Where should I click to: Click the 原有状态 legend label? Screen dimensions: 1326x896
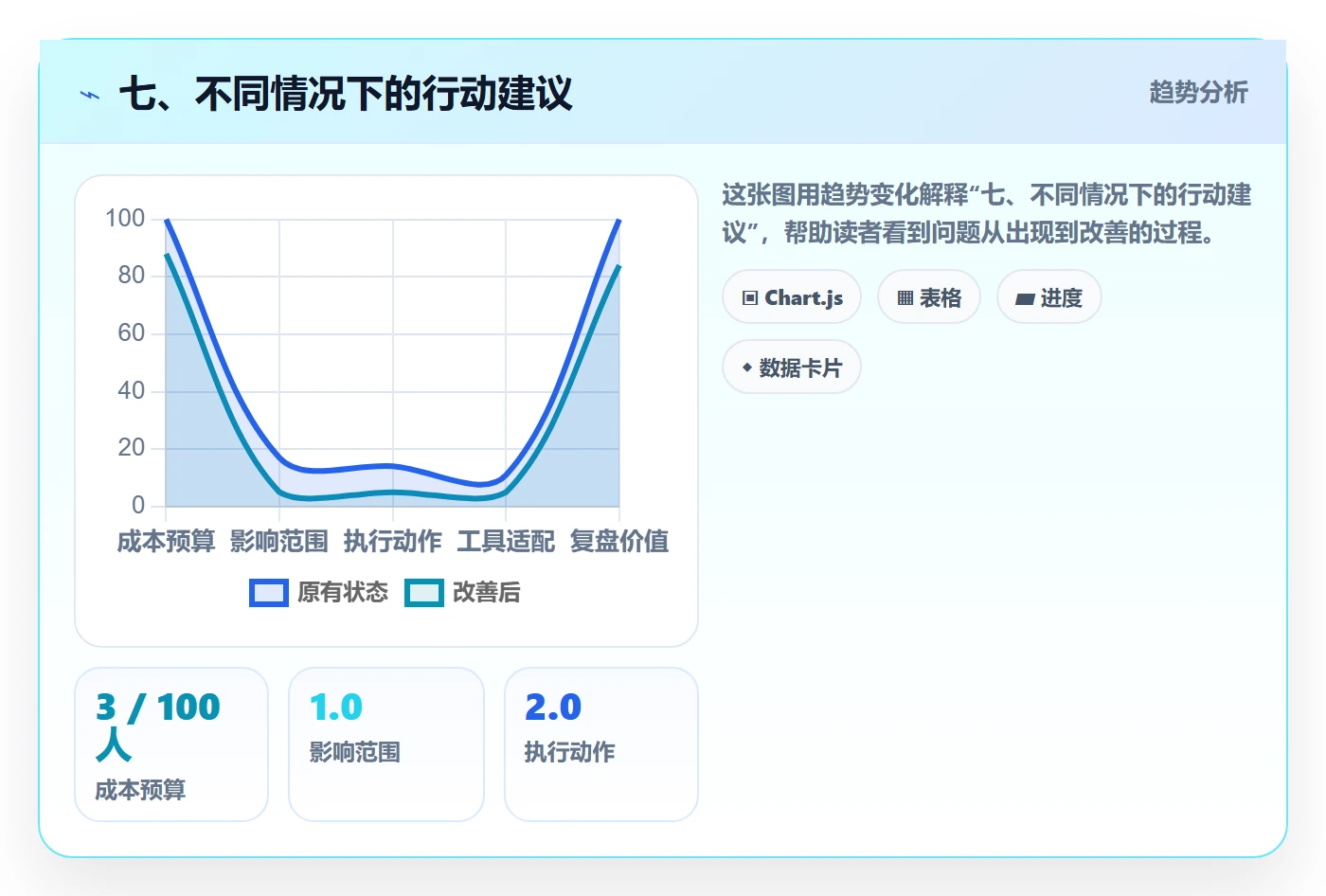[342, 593]
